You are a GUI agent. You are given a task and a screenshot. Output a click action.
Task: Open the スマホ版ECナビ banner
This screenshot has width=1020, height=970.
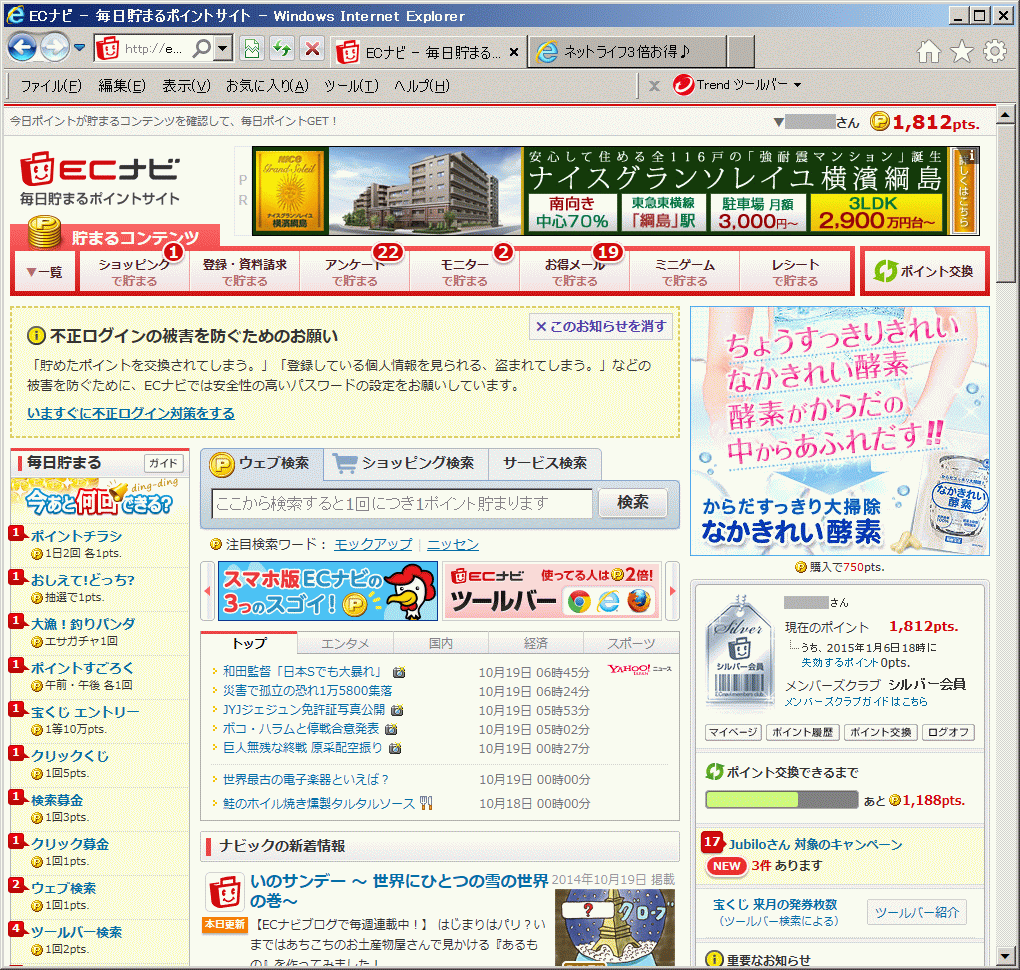[328, 591]
